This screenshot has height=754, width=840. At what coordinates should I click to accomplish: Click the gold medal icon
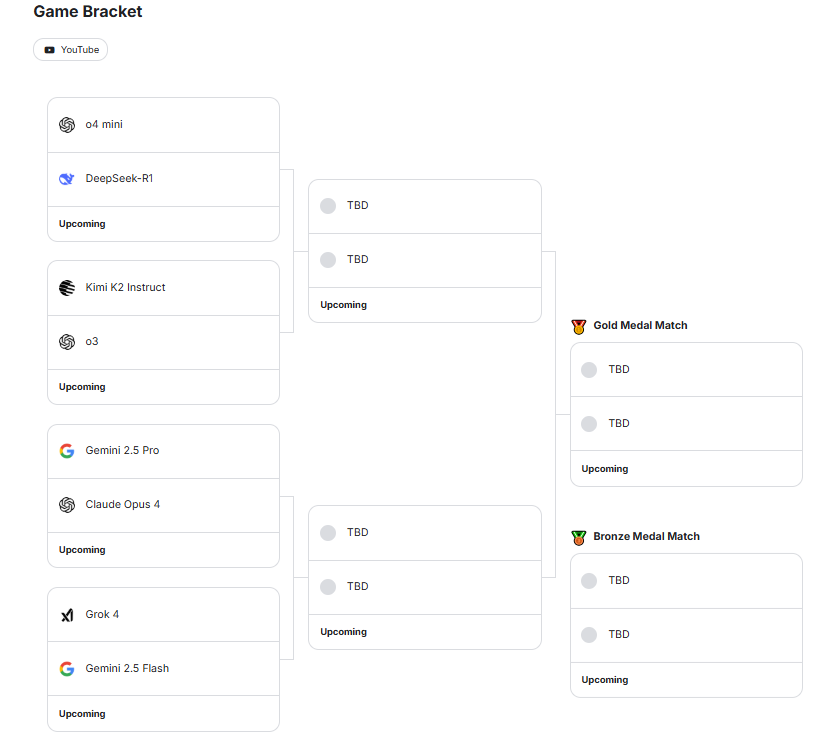point(579,326)
